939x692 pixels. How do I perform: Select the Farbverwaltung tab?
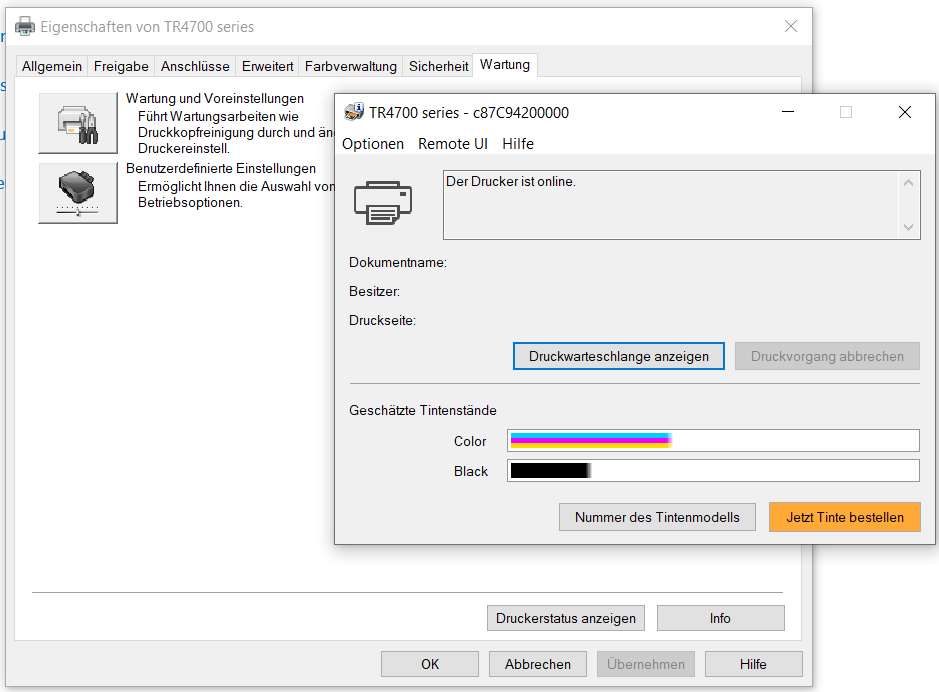coord(351,66)
